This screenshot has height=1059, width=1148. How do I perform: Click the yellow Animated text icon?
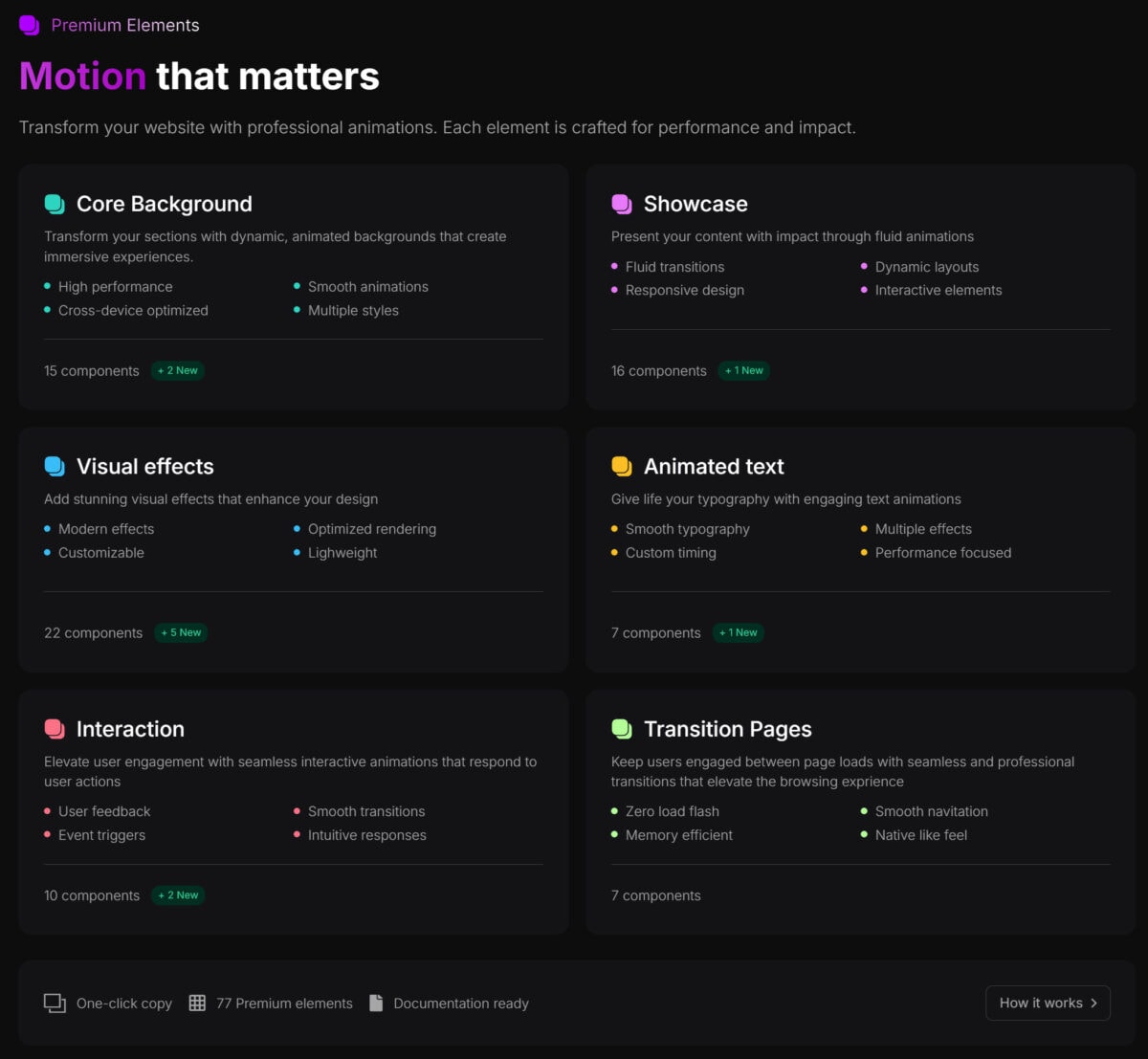click(x=622, y=467)
